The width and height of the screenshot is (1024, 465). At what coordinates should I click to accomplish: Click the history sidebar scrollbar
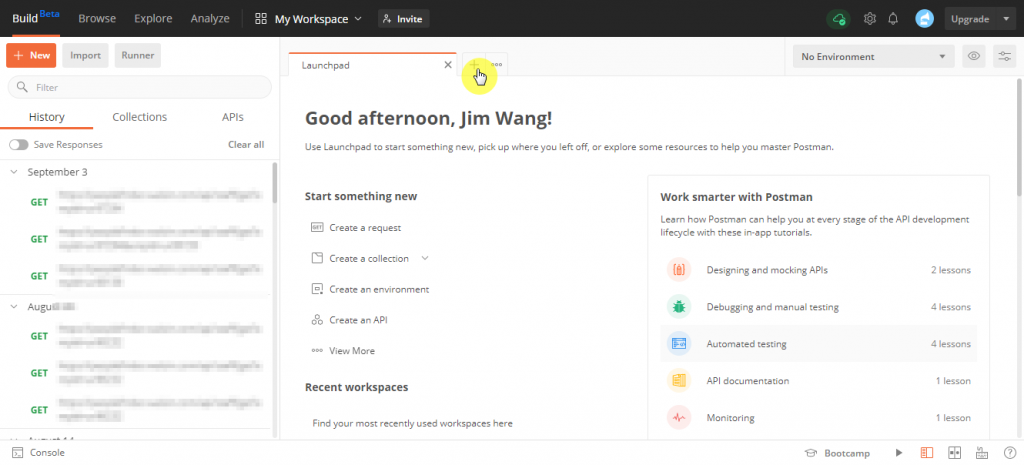[275, 184]
